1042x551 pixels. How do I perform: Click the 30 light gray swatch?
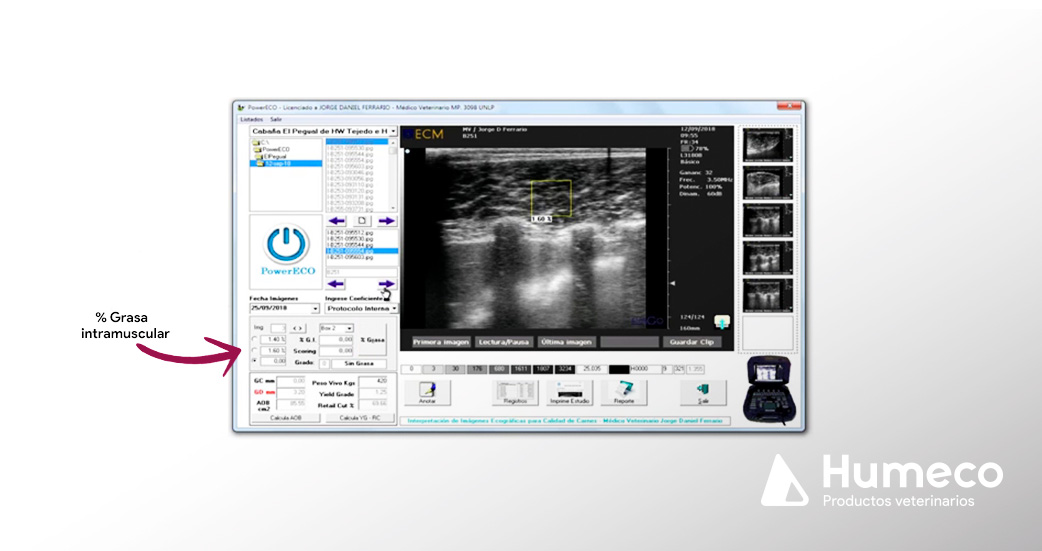(x=455, y=369)
